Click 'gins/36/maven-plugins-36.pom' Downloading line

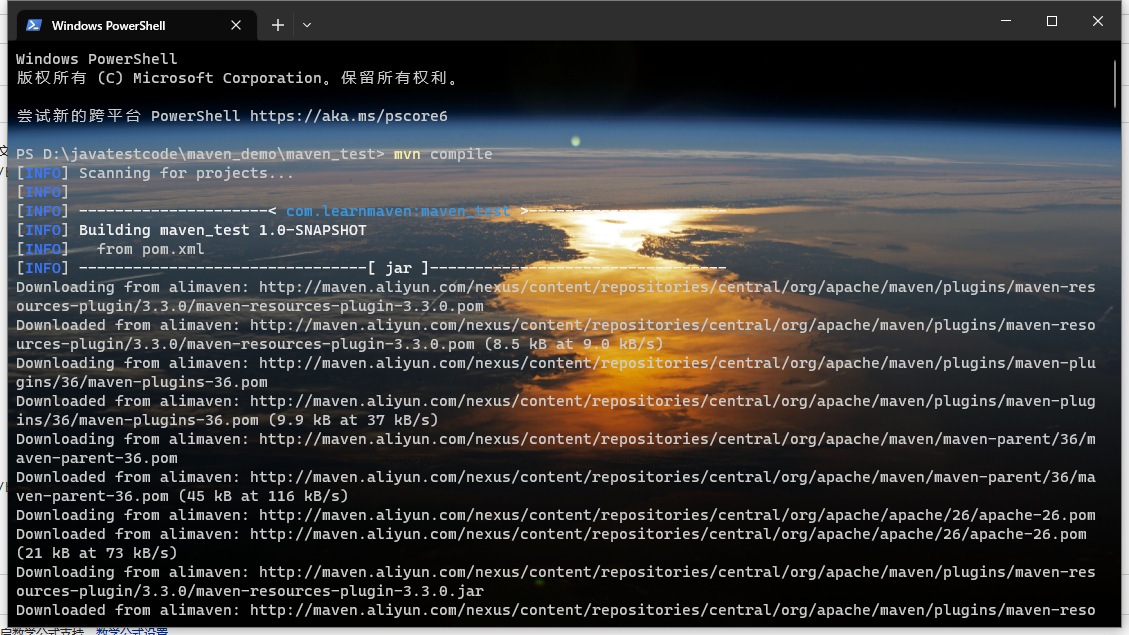pos(142,382)
